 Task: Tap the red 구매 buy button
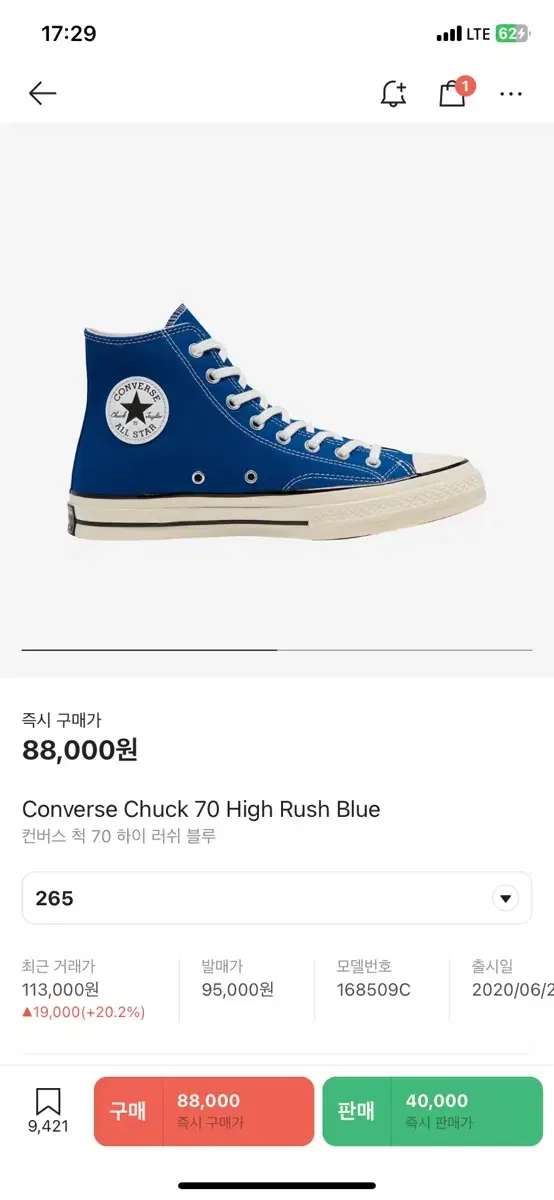point(204,1111)
